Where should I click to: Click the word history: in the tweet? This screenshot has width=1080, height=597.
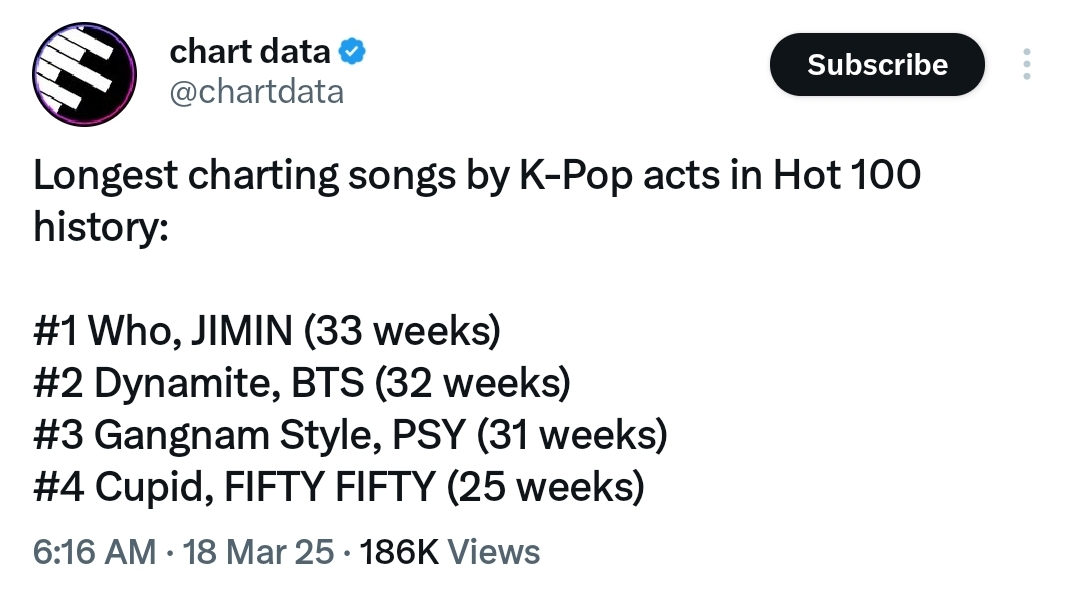click(101, 227)
